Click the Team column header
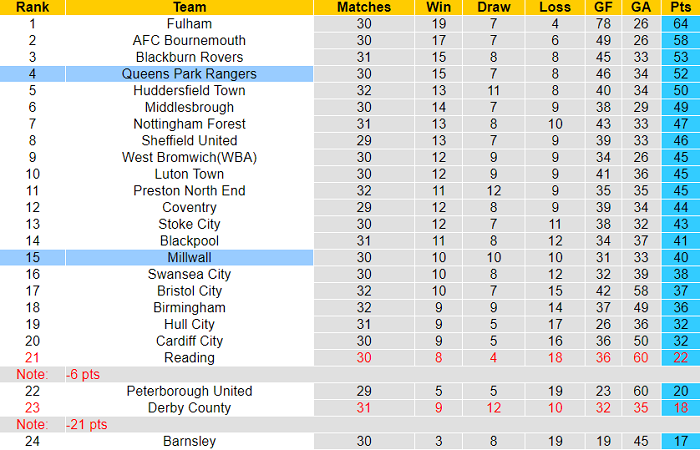Viewport: 700px width, 450px height. tap(189, 7)
